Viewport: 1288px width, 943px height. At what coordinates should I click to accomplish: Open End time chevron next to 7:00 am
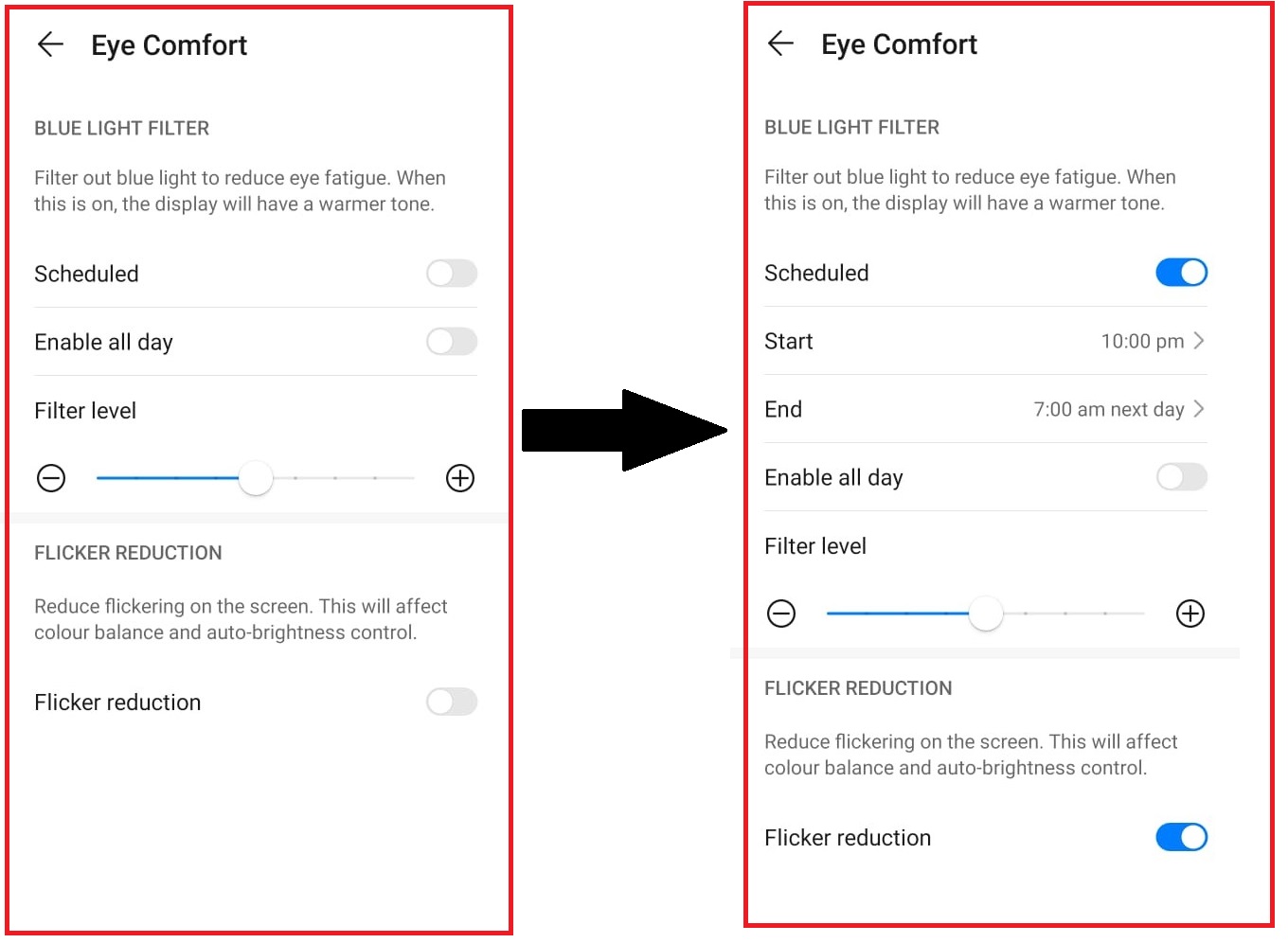[x=1199, y=409]
